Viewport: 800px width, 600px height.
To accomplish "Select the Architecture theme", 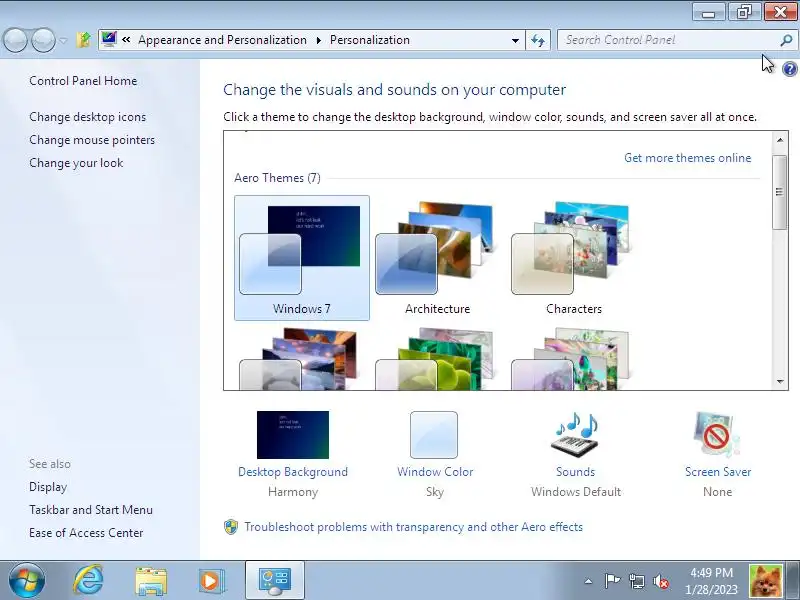I will click(x=437, y=258).
